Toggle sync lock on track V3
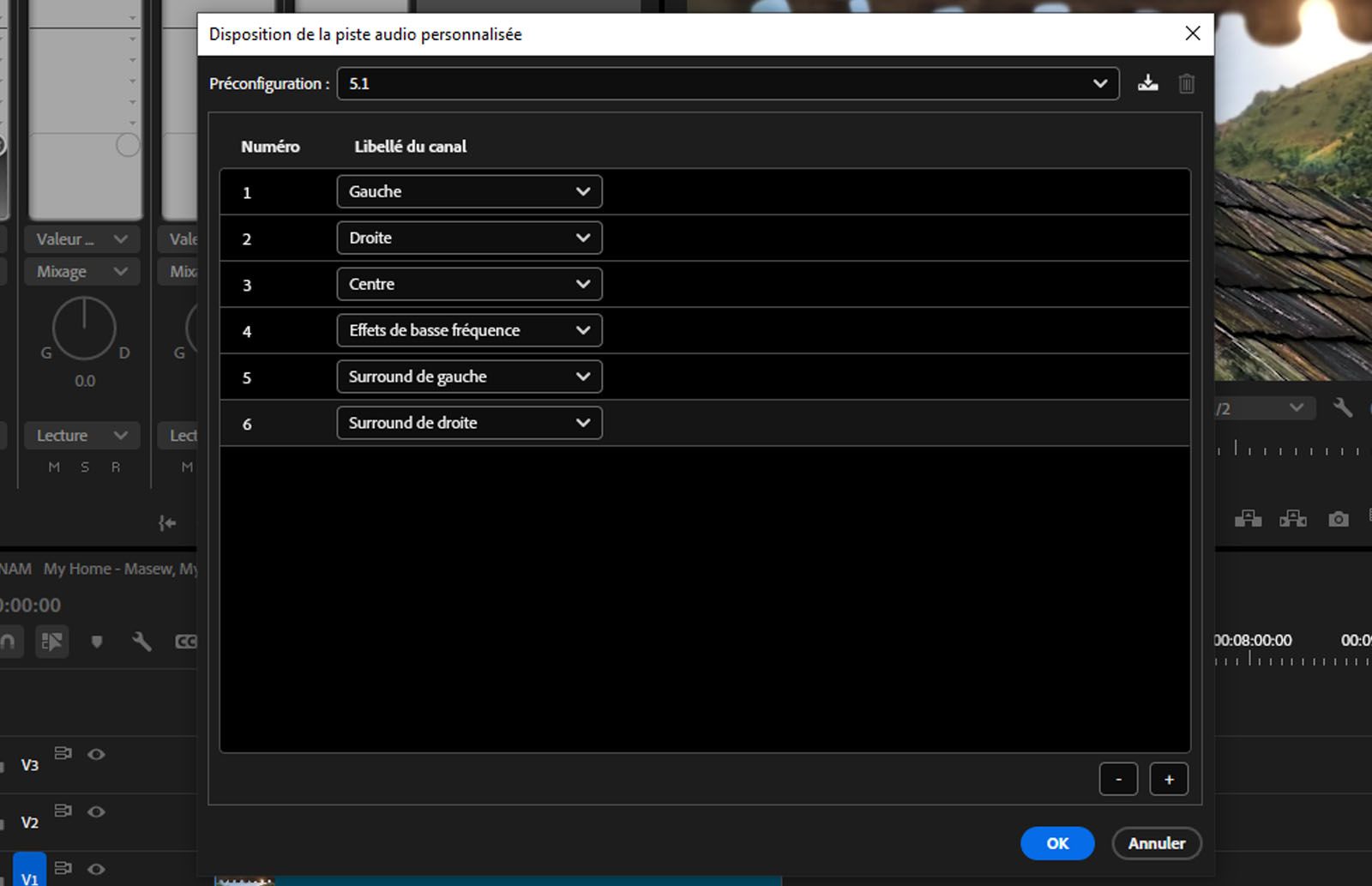Image resolution: width=1372 pixels, height=886 pixels. point(63,753)
